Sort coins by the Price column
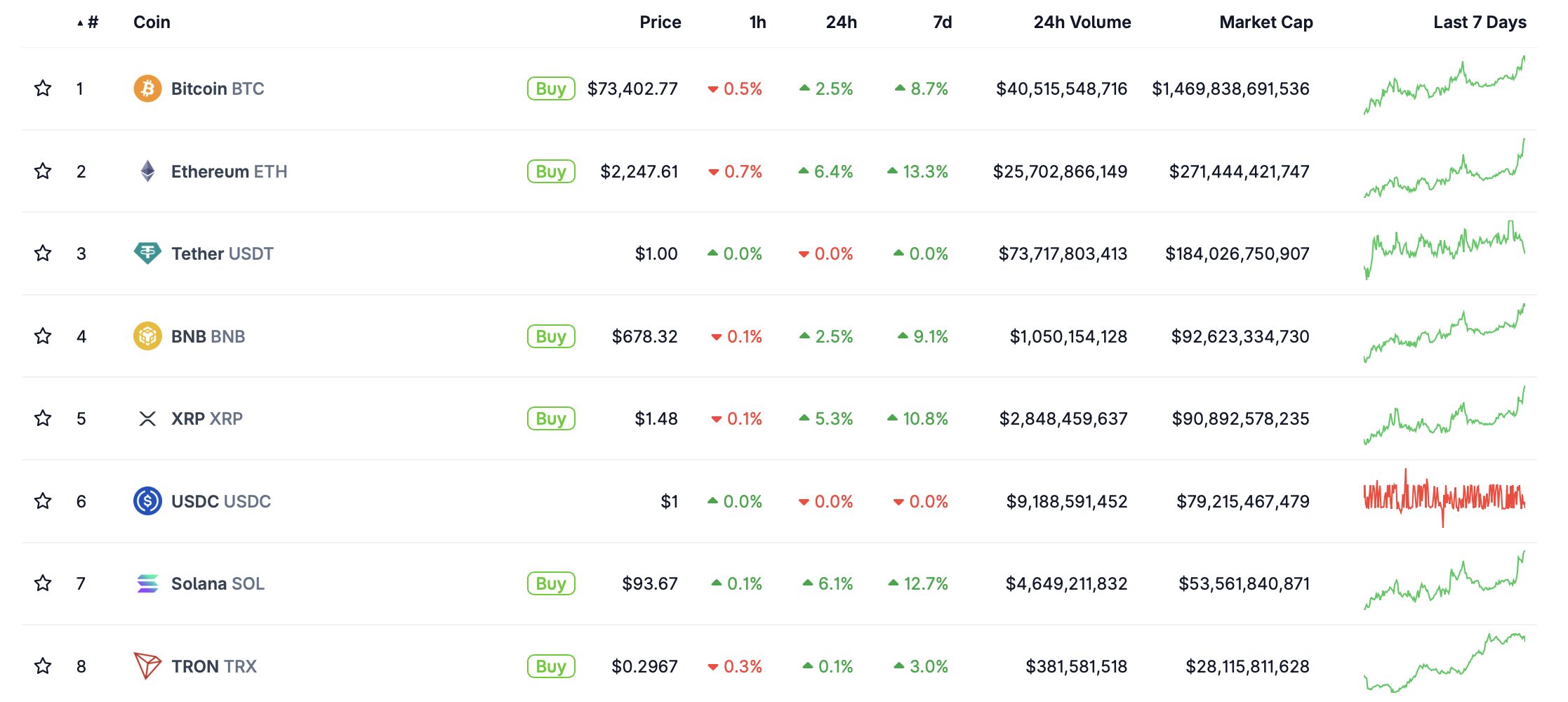The width and height of the screenshot is (1568, 702). 660,22
